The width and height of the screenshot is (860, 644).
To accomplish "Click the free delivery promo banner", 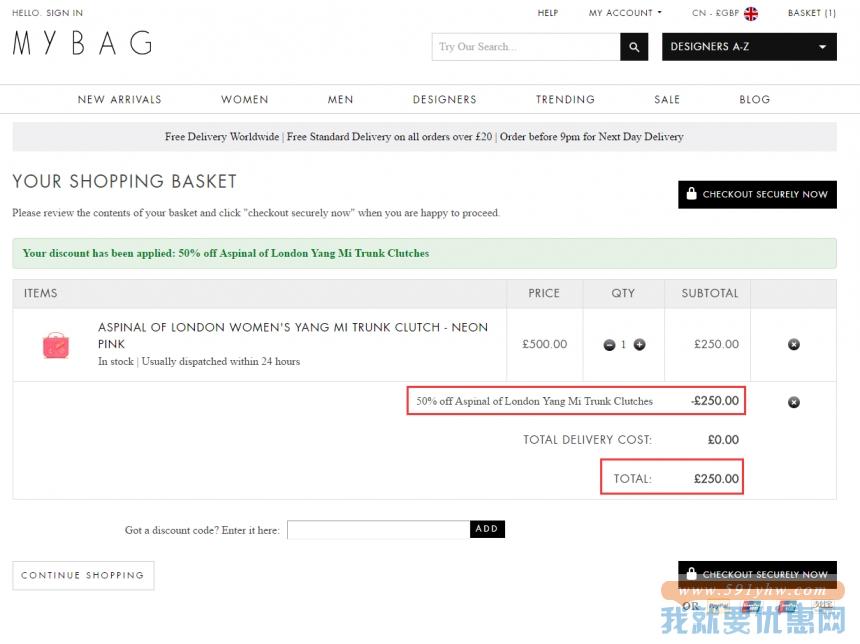I will point(425,137).
